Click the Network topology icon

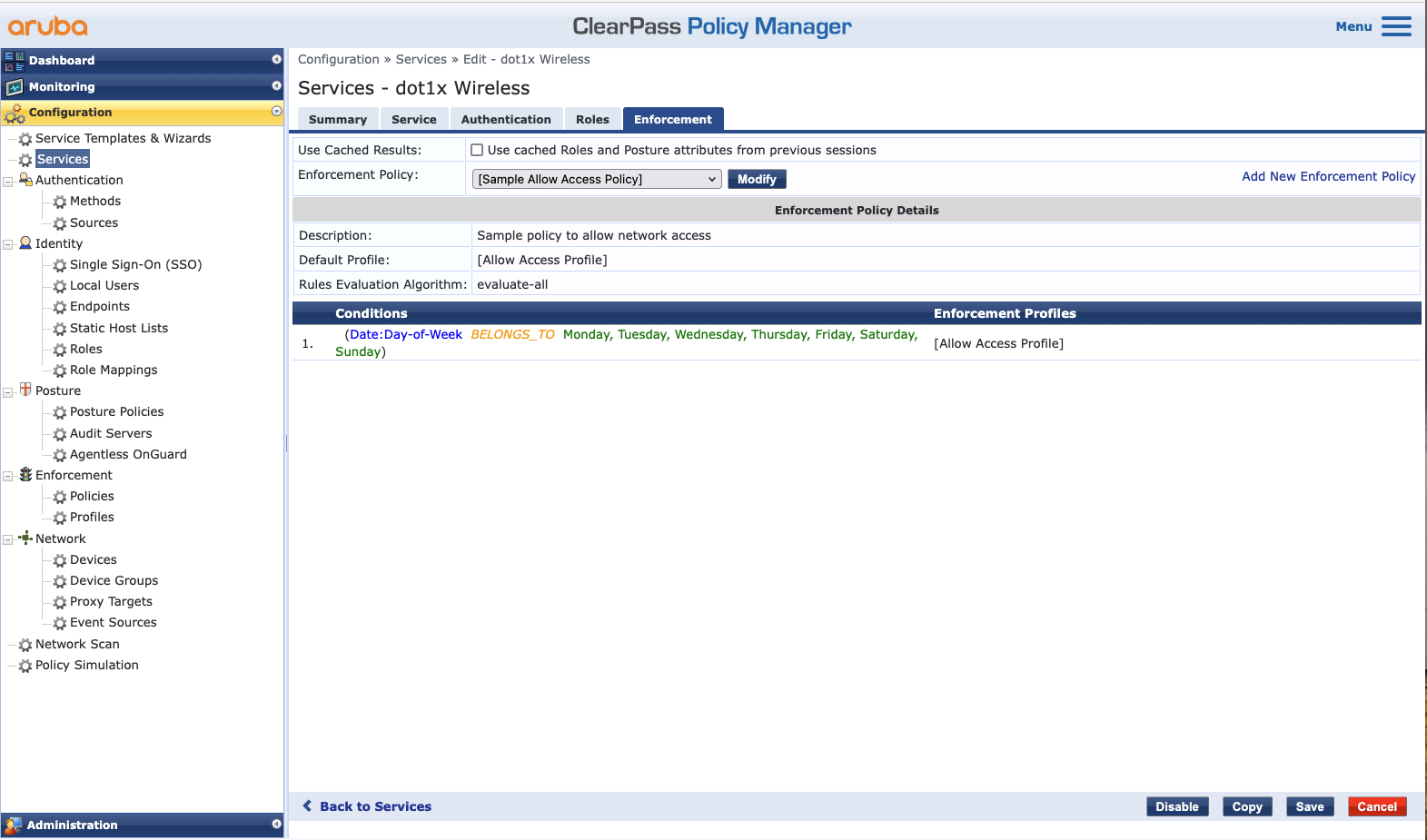pyautogui.click(x=25, y=538)
